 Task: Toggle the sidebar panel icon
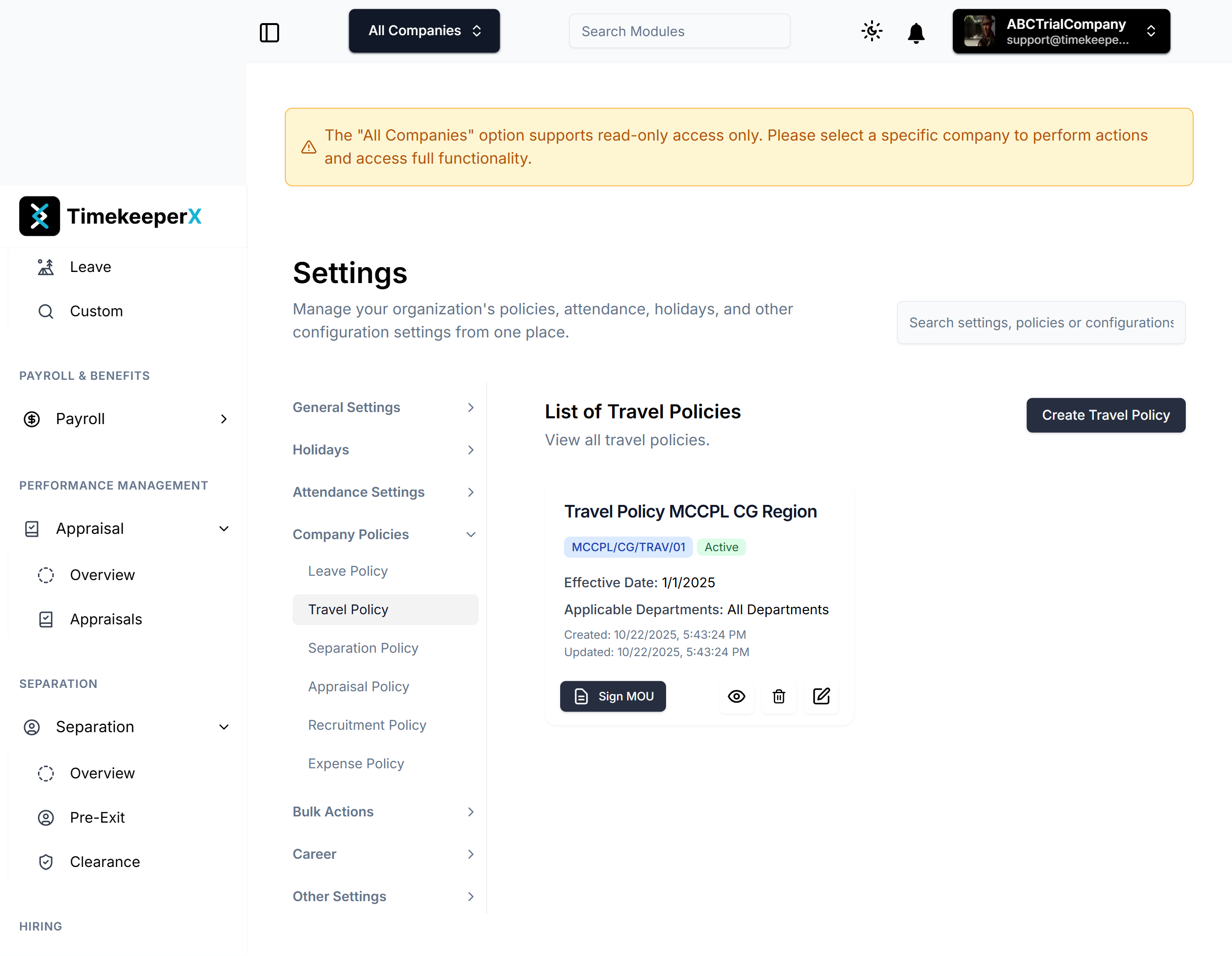coord(269,32)
